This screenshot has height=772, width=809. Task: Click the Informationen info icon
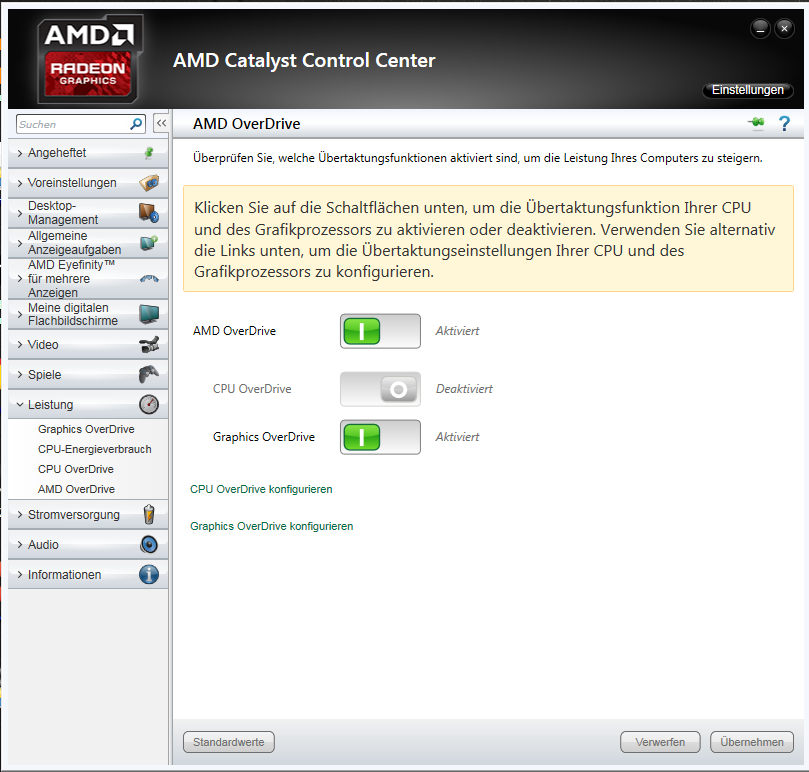pos(149,574)
